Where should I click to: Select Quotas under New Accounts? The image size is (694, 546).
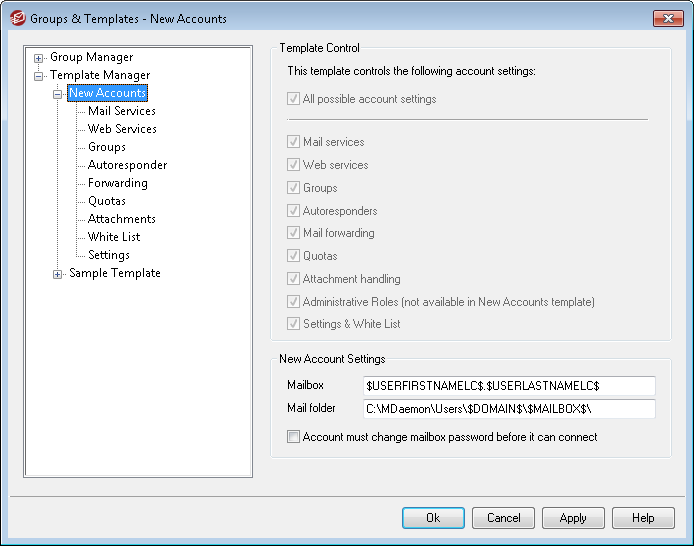[x=106, y=201]
